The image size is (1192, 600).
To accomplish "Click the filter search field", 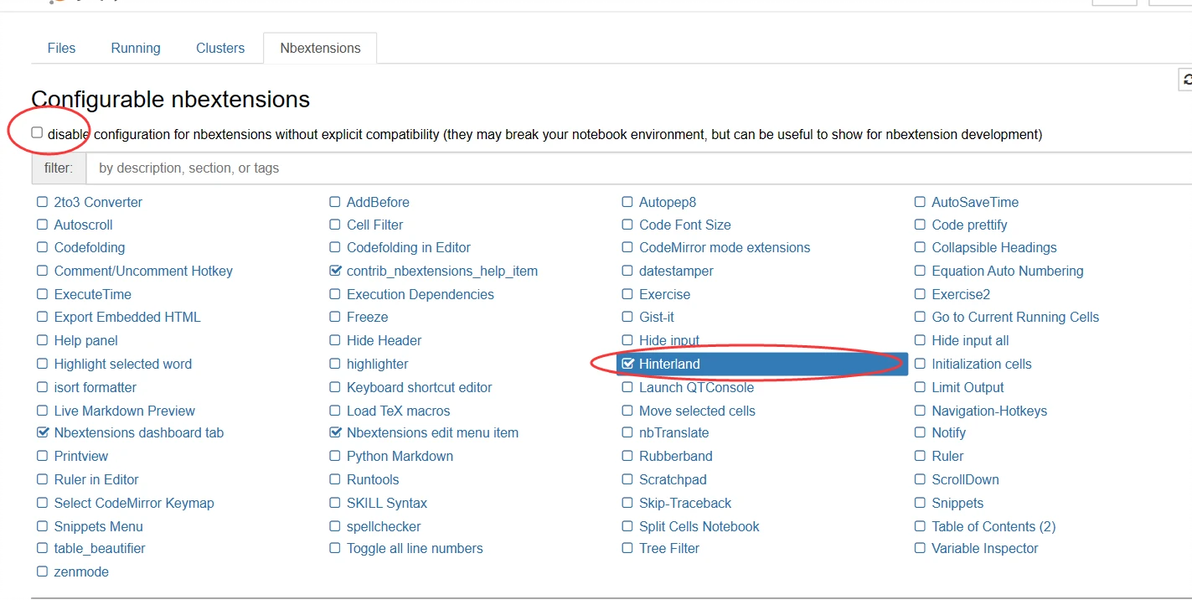I will 638,168.
